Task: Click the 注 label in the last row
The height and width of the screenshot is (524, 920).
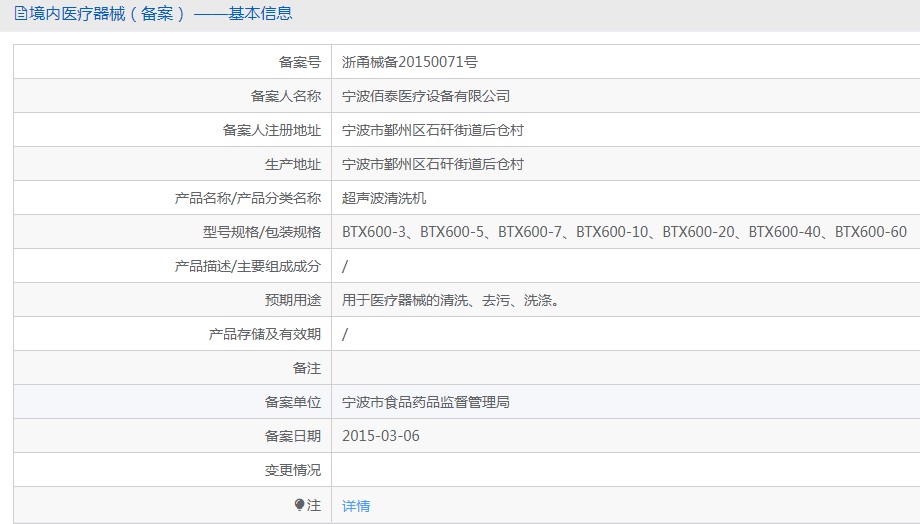Action: pyautogui.click(x=314, y=505)
